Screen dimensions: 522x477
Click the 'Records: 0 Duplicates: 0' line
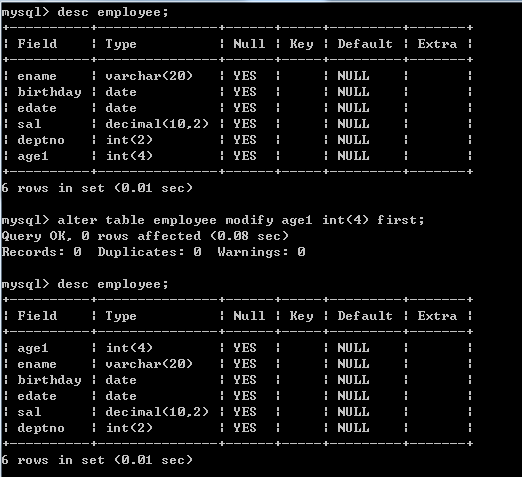(153, 252)
